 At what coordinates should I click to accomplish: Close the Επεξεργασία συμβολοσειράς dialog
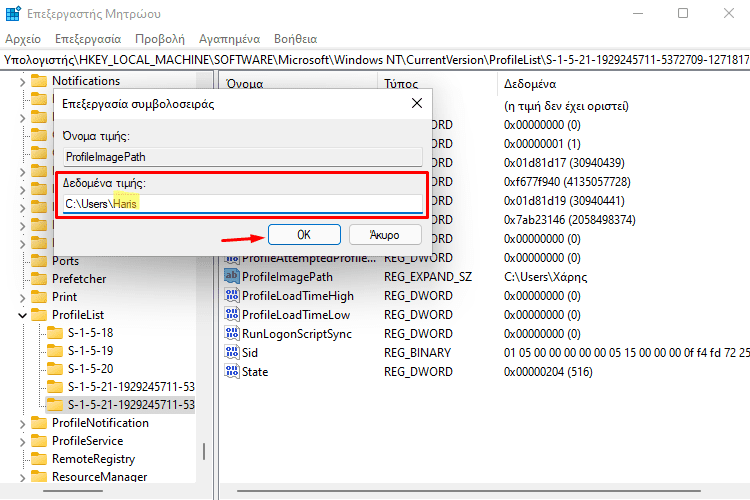coord(416,103)
